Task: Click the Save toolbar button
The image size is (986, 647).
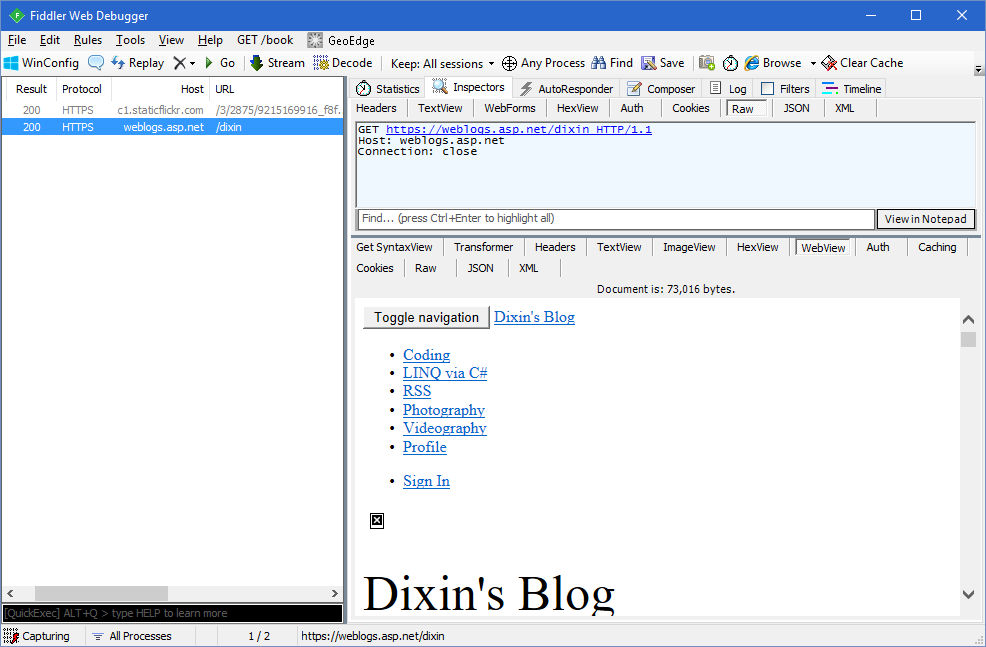Action: (663, 63)
